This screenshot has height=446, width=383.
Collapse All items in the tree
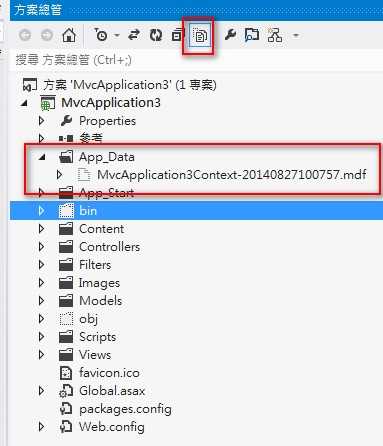(x=177, y=35)
